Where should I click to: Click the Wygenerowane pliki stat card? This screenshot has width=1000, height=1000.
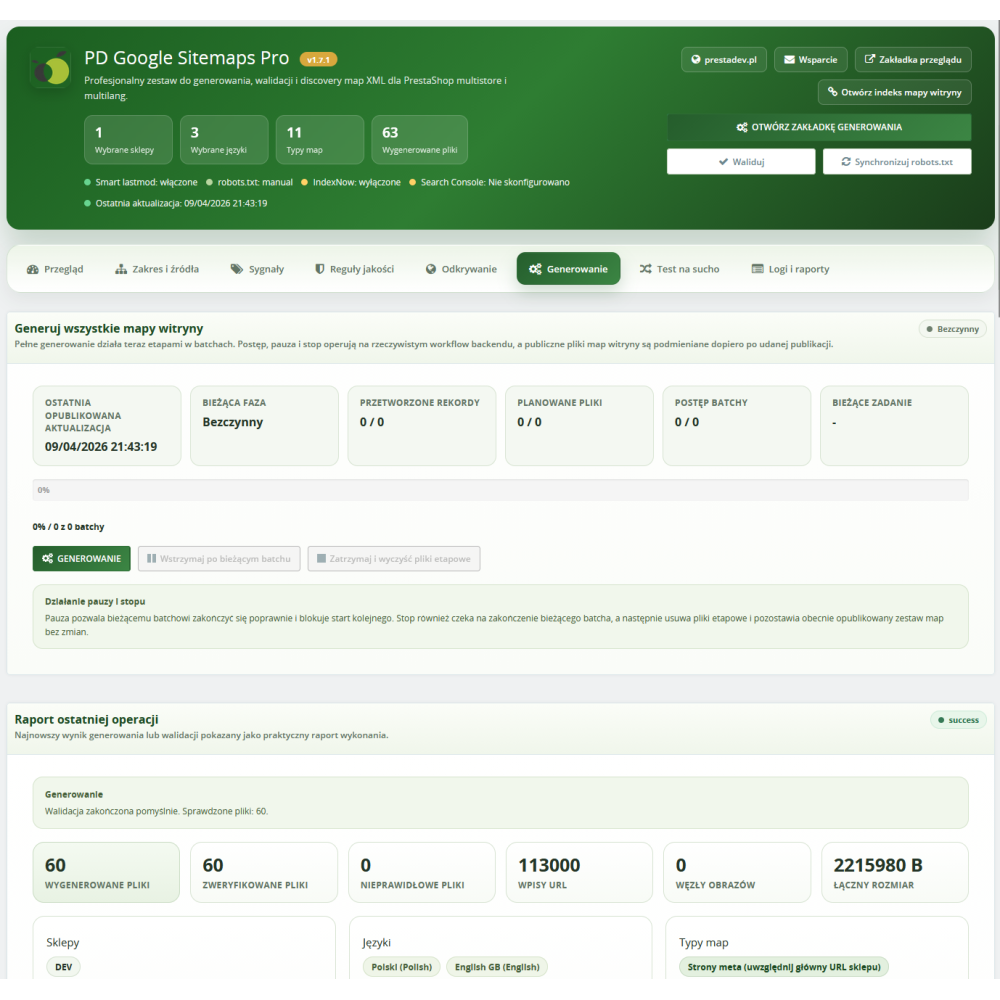(420, 140)
